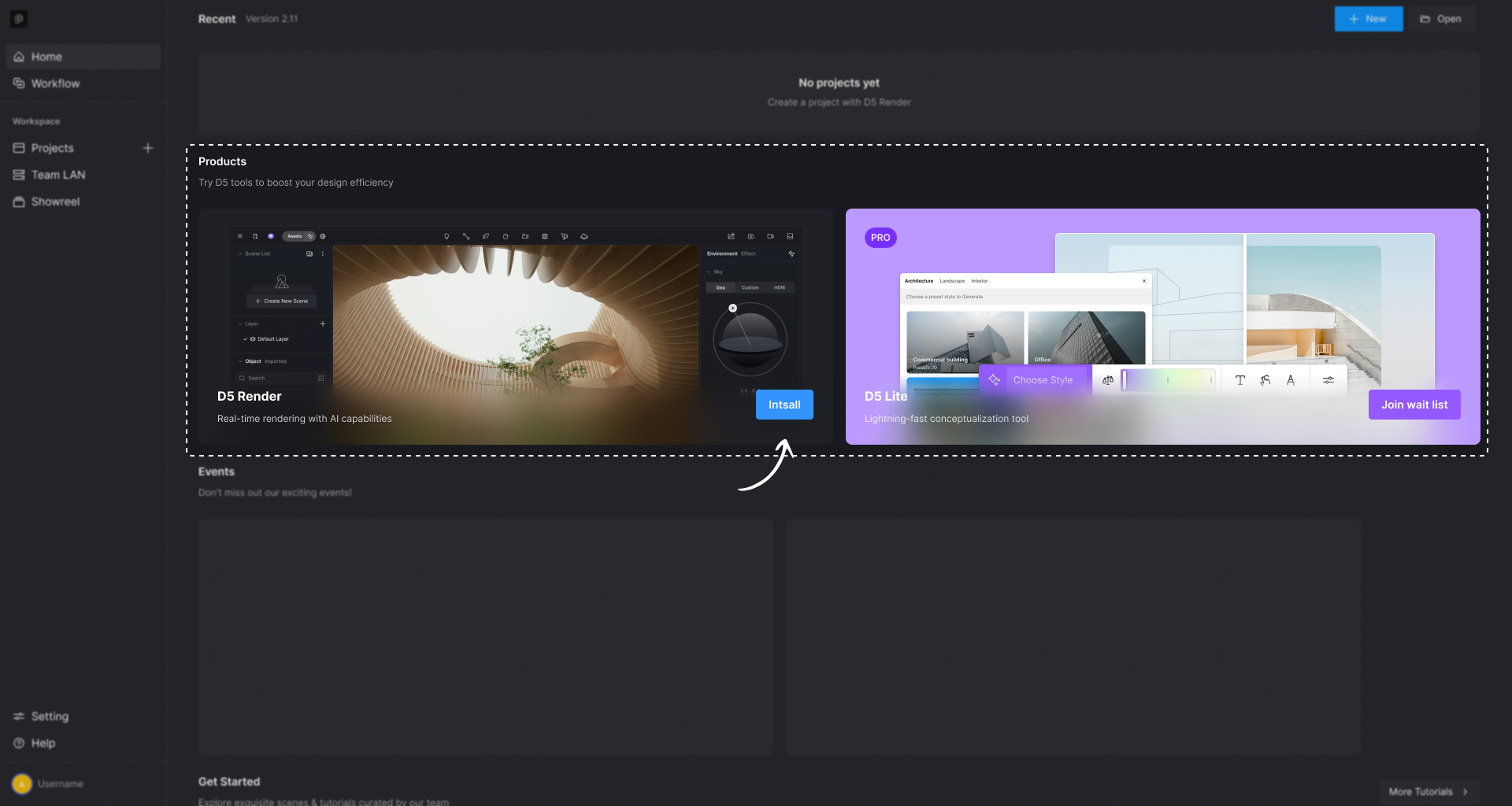
Task: Click 'Real-time rendering with AI capabilities' text
Action: pos(304,419)
